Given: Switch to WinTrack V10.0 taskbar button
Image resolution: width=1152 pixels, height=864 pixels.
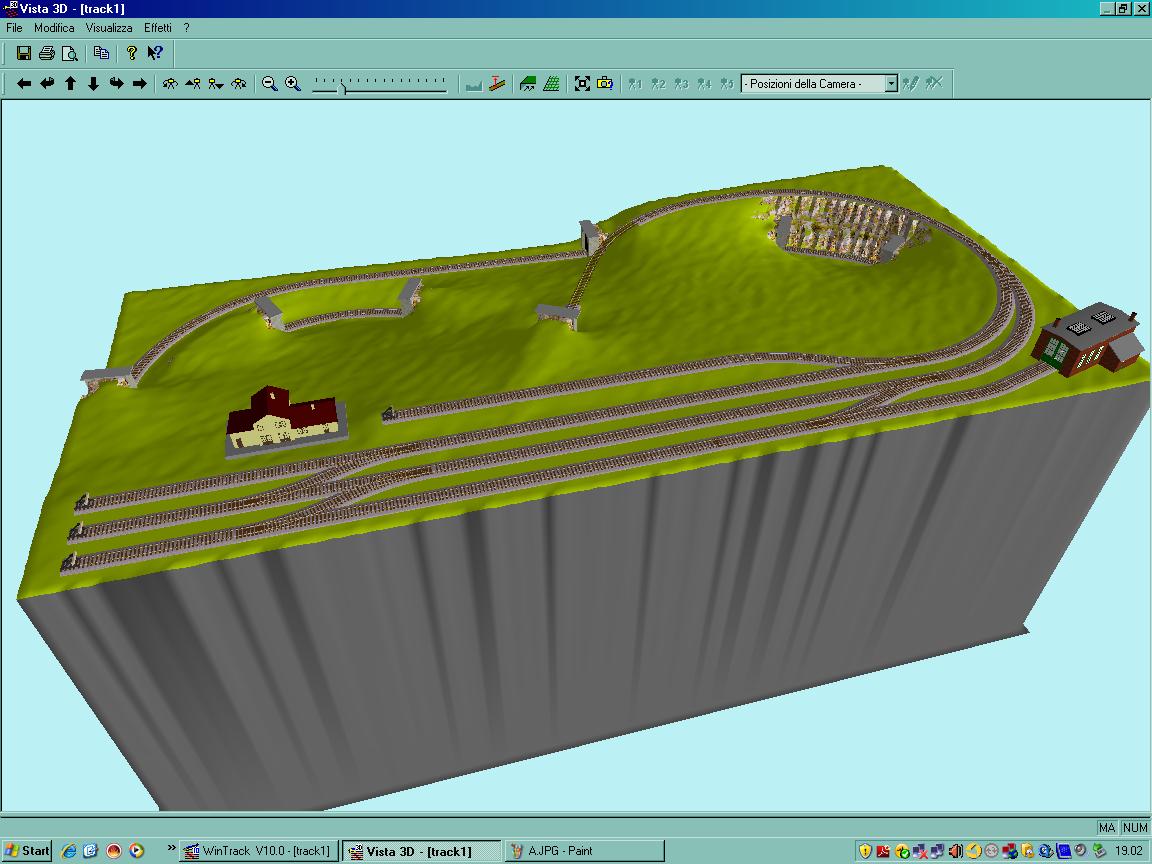Looking at the screenshot, I should pos(259,851).
